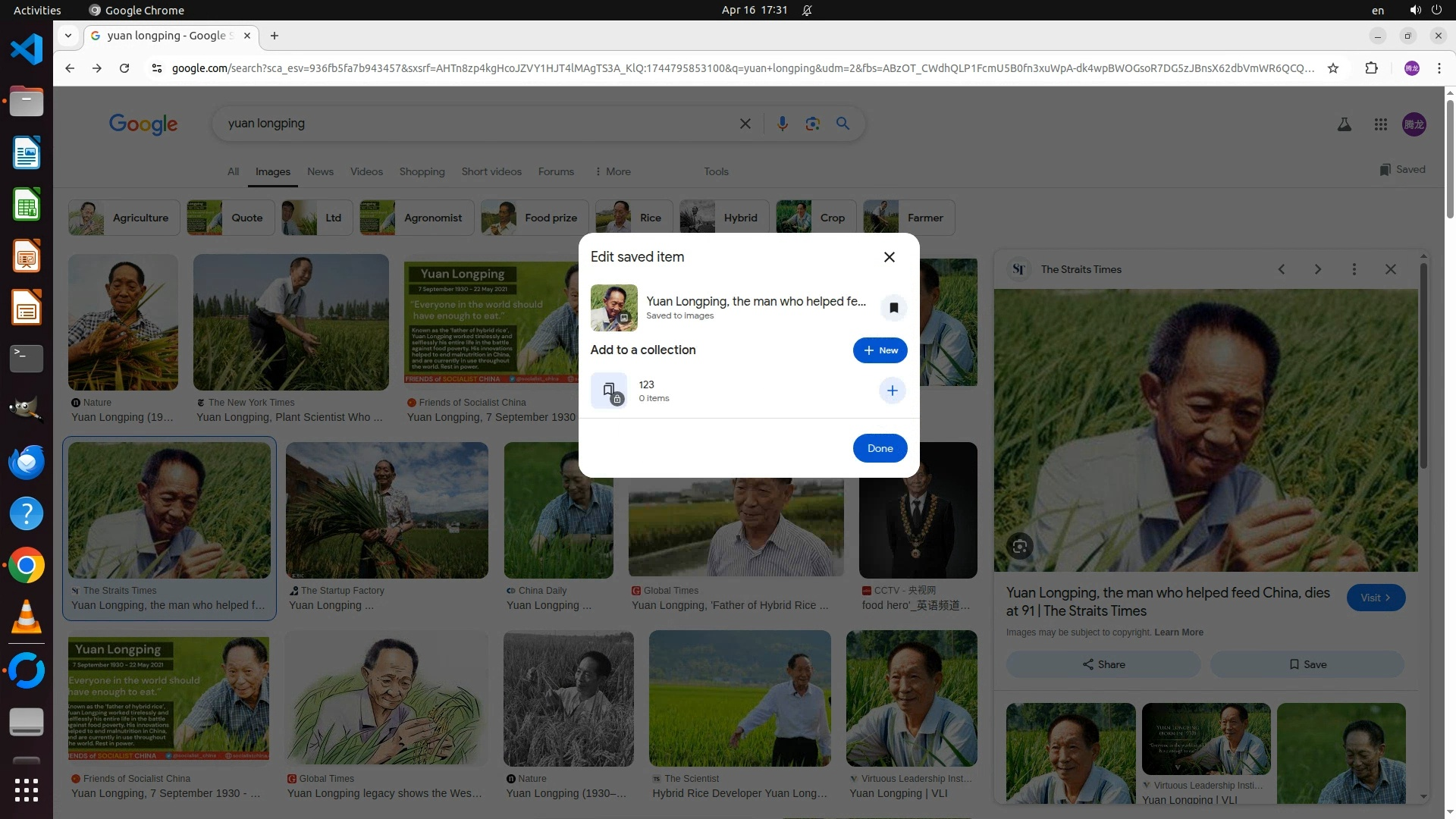Screen dimensions: 1456x819
Task: Toggle the notifications bell in the top bar
Action: click(x=807, y=10)
